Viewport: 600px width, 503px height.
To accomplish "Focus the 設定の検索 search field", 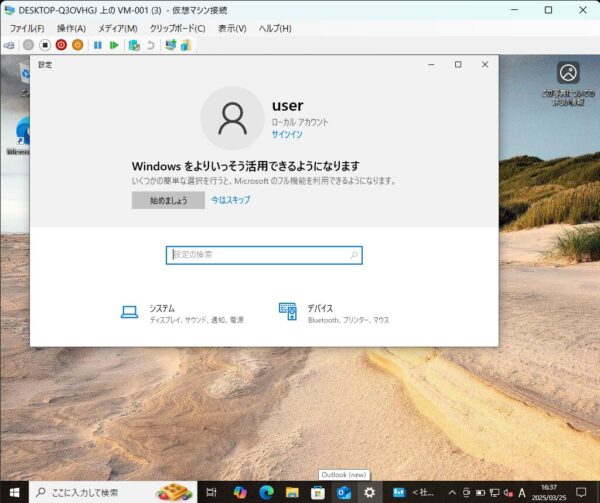I will point(264,255).
